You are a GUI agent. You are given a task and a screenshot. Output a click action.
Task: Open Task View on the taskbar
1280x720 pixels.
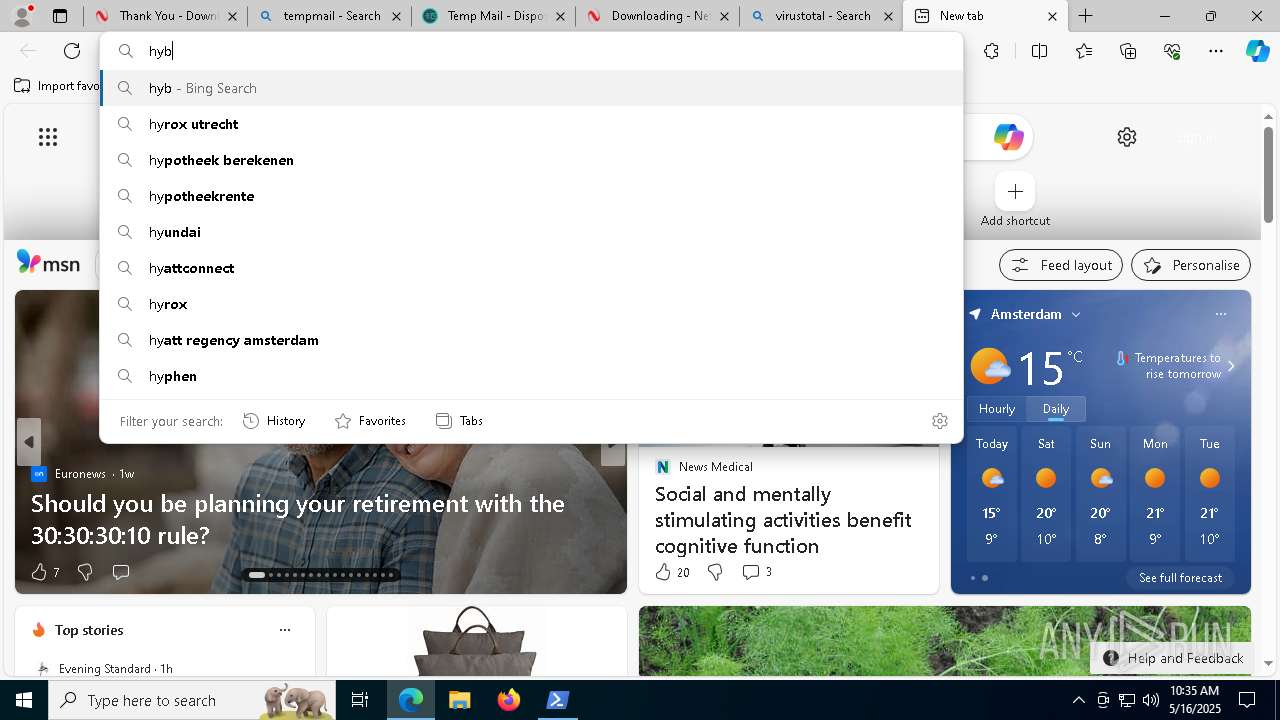coord(360,700)
